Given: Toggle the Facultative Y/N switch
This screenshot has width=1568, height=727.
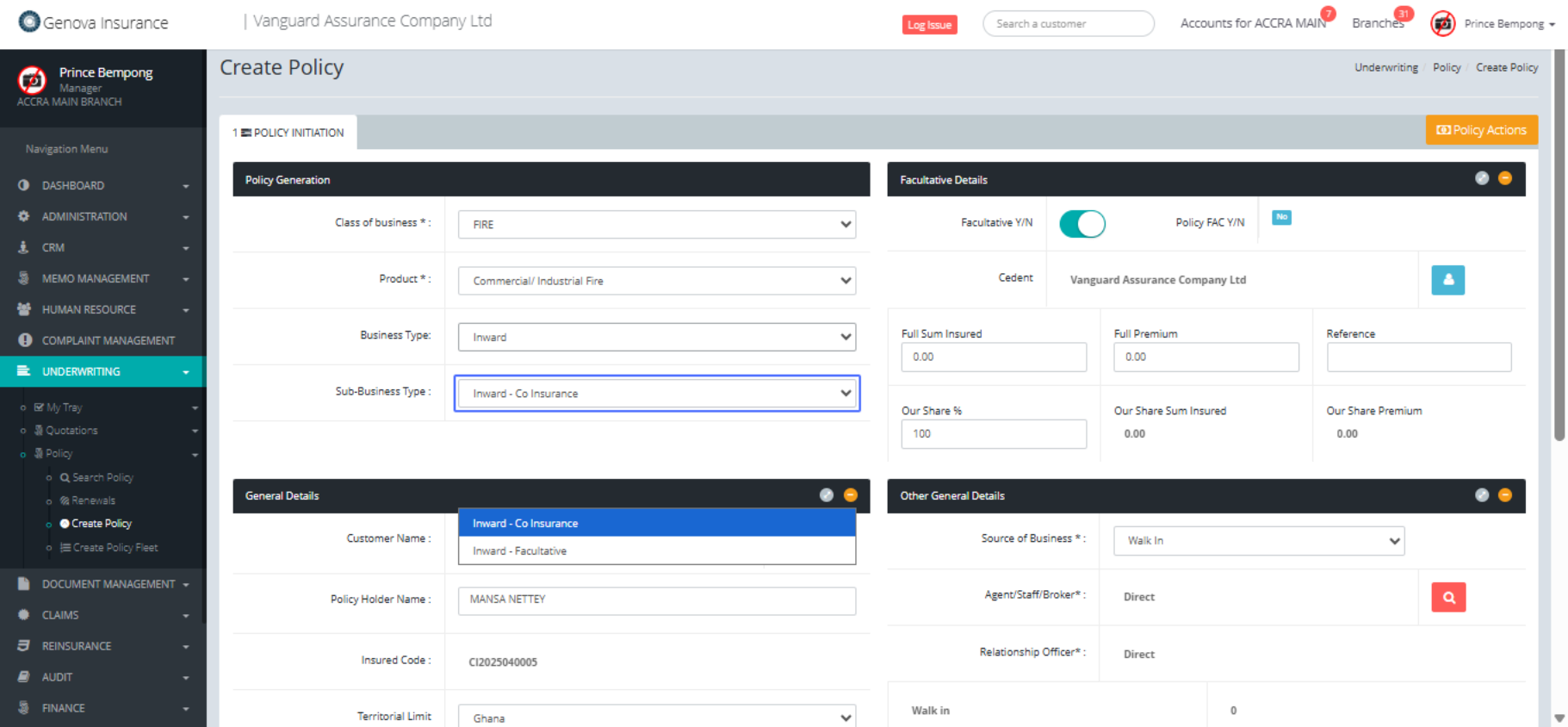Looking at the screenshot, I should [1081, 224].
